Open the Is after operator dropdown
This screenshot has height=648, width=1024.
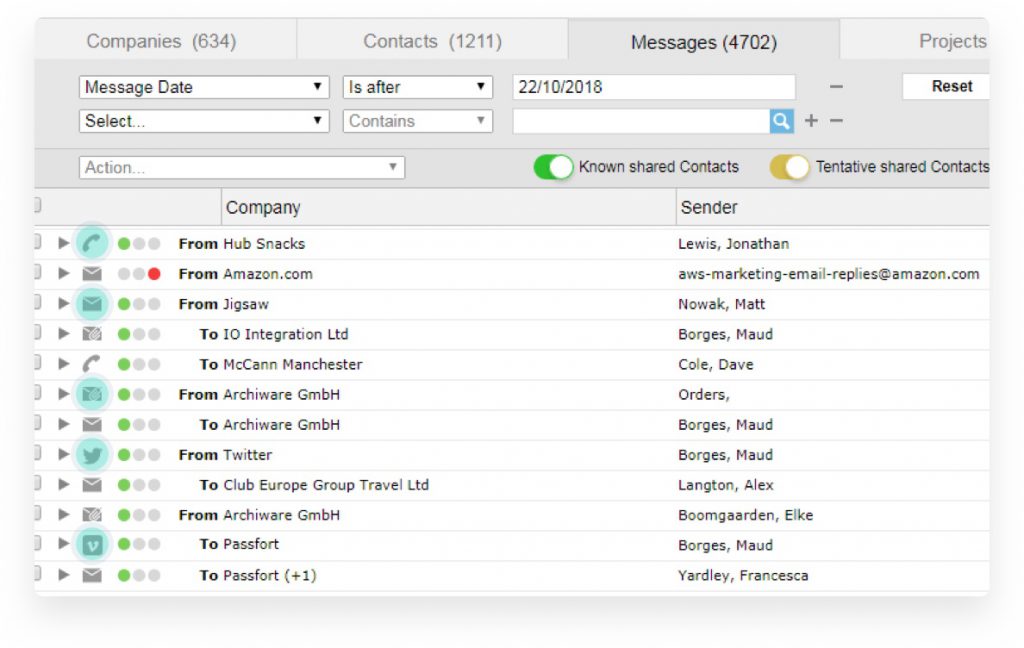[x=417, y=87]
